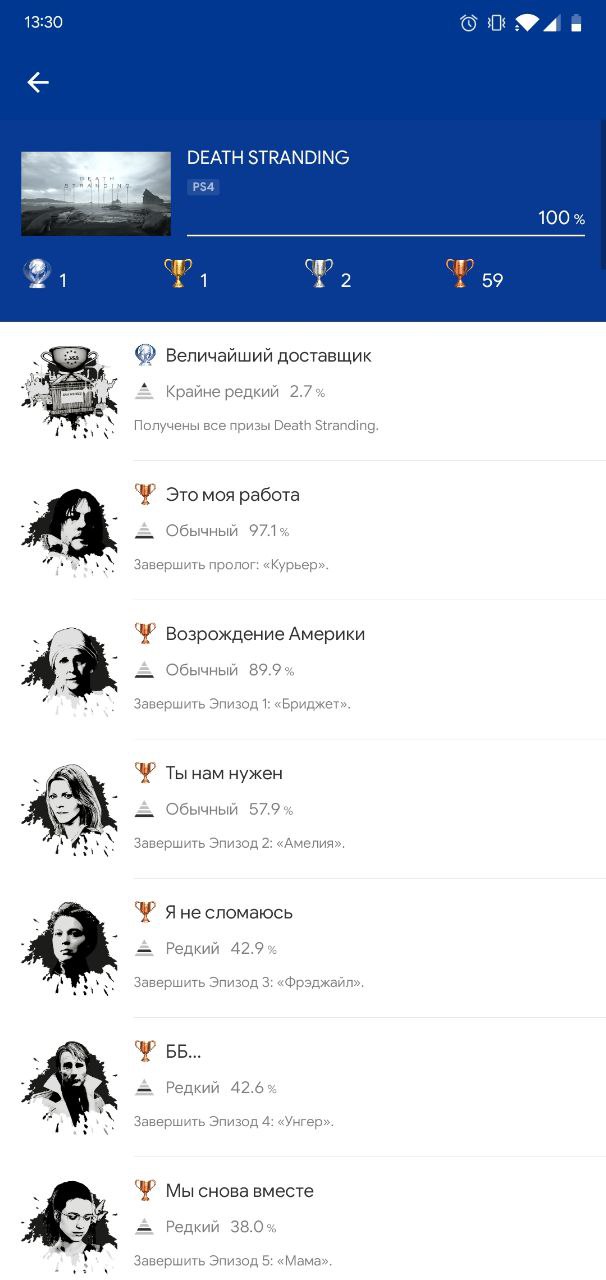Click the bronze trophy icon beside Это моя работа
This screenshot has width=606, height=1280.
pyautogui.click(x=145, y=494)
